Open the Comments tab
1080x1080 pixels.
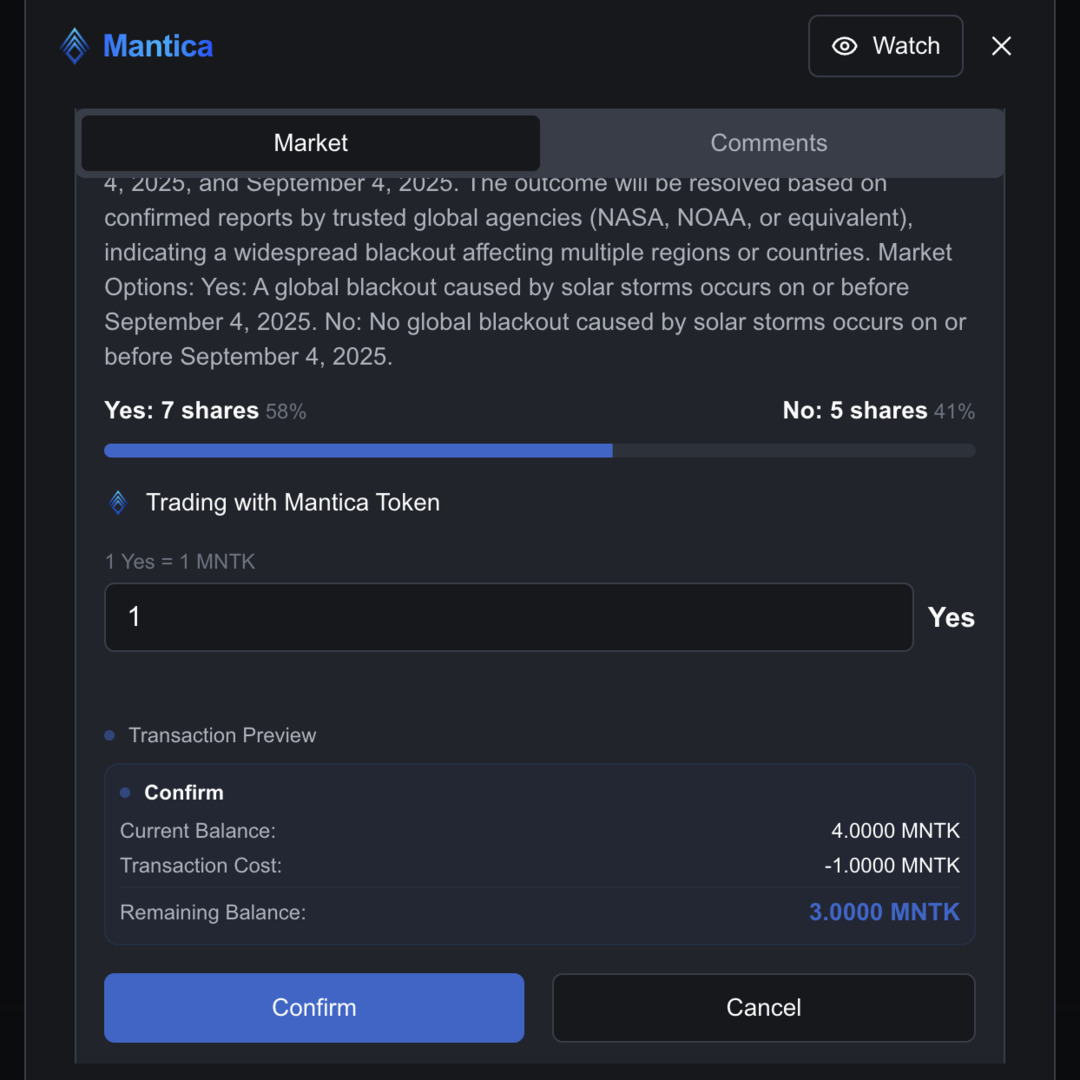[768, 143]
